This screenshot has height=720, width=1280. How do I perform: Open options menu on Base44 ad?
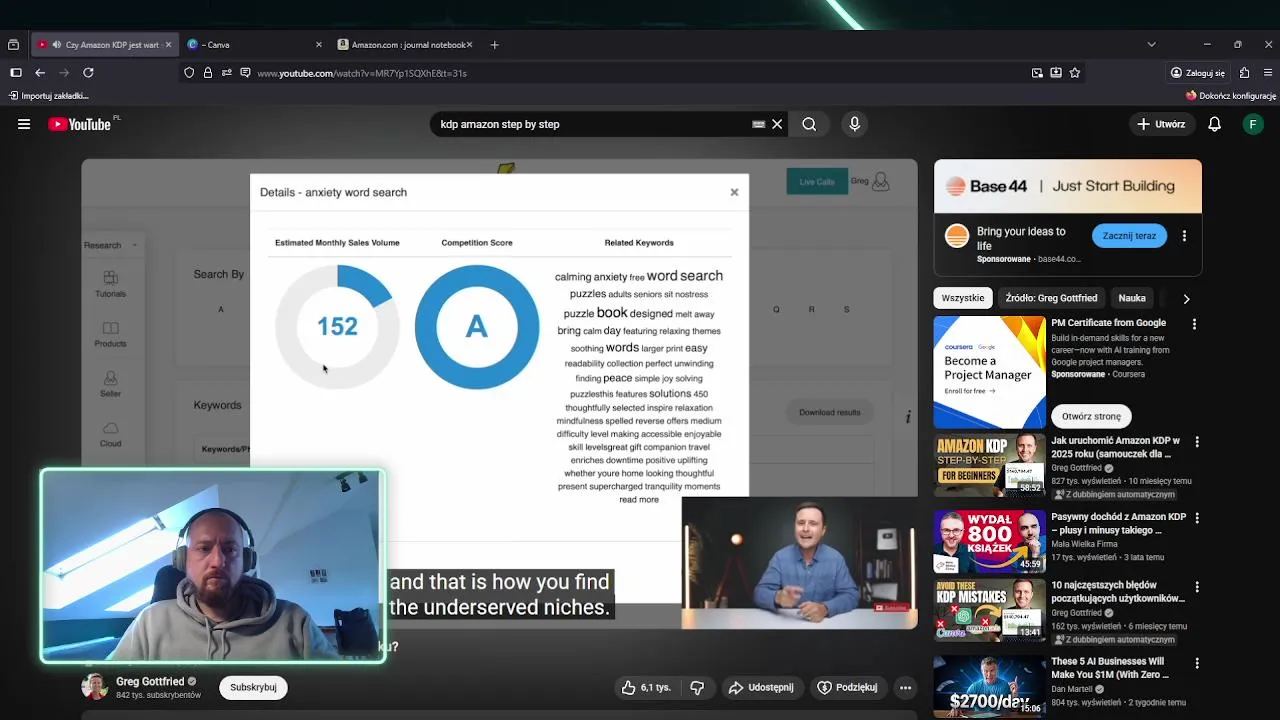tap(1184, 236)
